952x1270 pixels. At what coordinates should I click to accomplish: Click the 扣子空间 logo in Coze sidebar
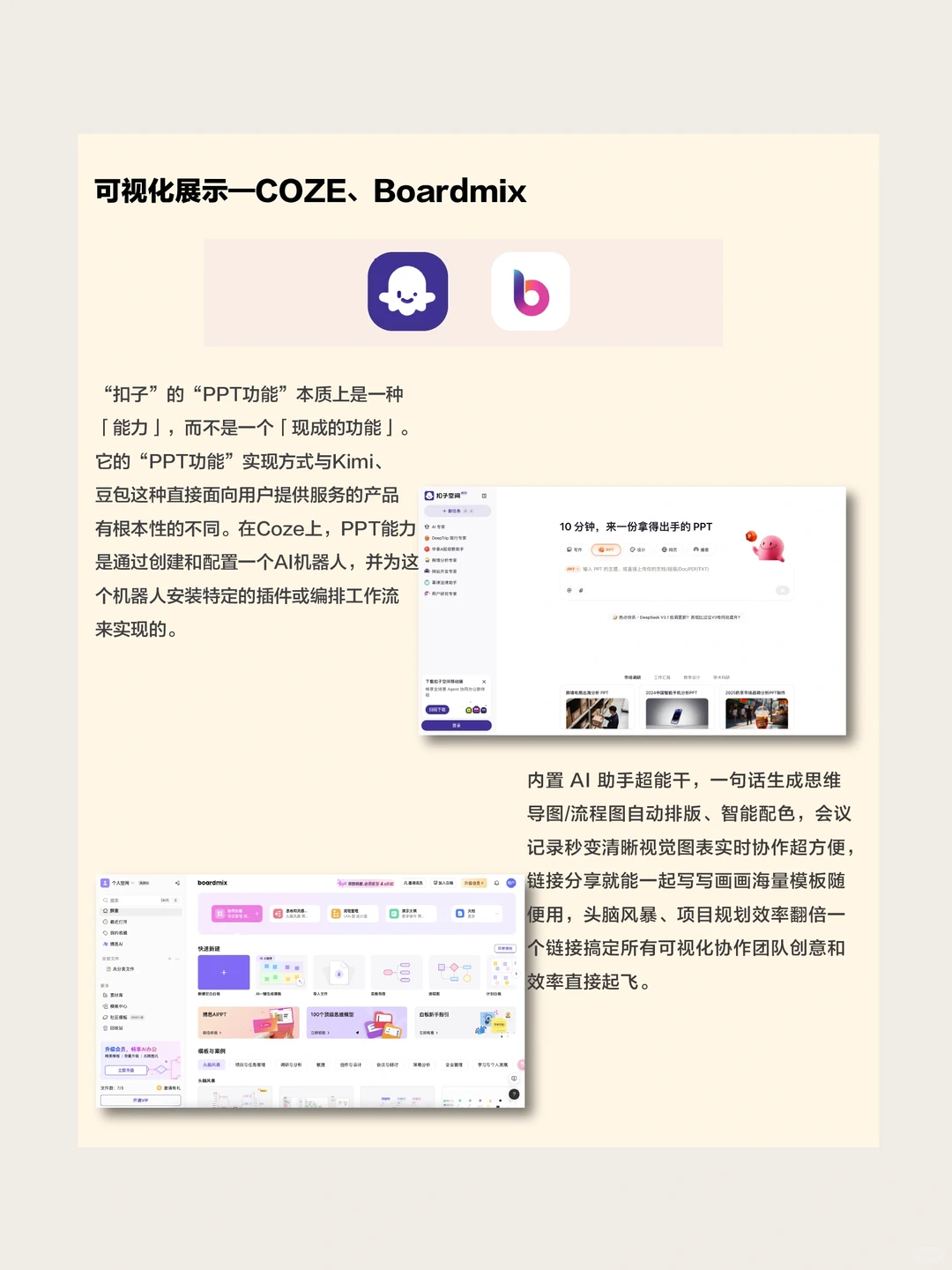click(x=443, y=496)
